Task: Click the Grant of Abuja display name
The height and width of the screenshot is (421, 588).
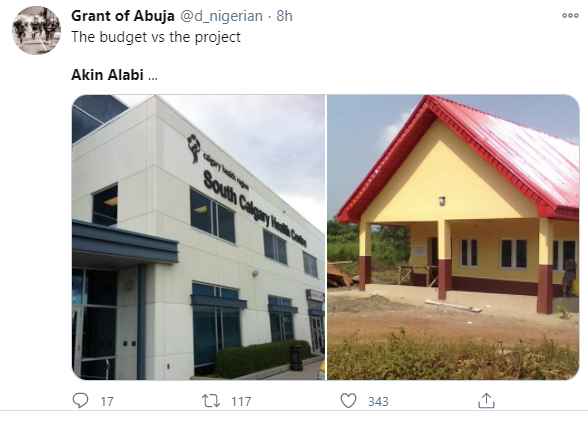Action: pyautogui.click(x=123, y=16)
